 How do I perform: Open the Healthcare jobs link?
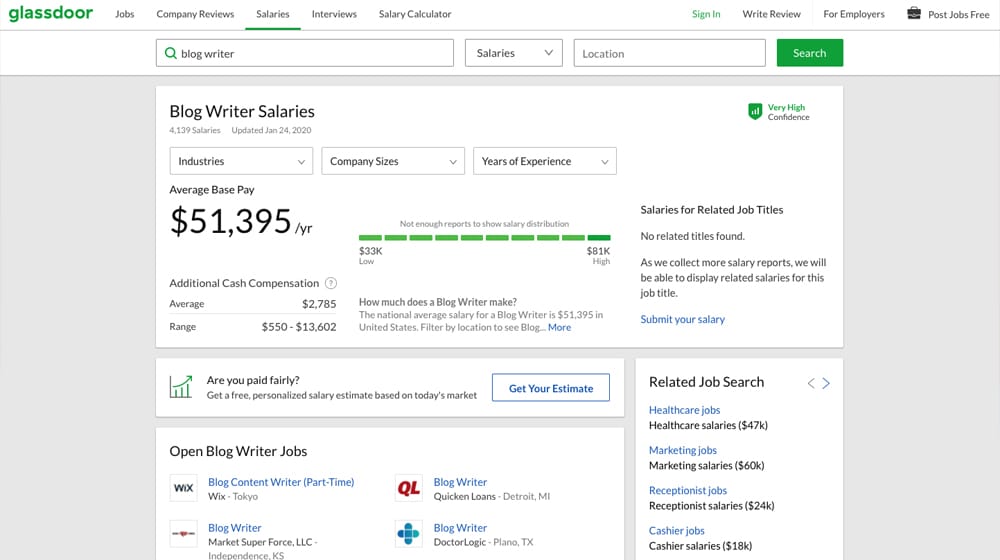coord(684,410)
